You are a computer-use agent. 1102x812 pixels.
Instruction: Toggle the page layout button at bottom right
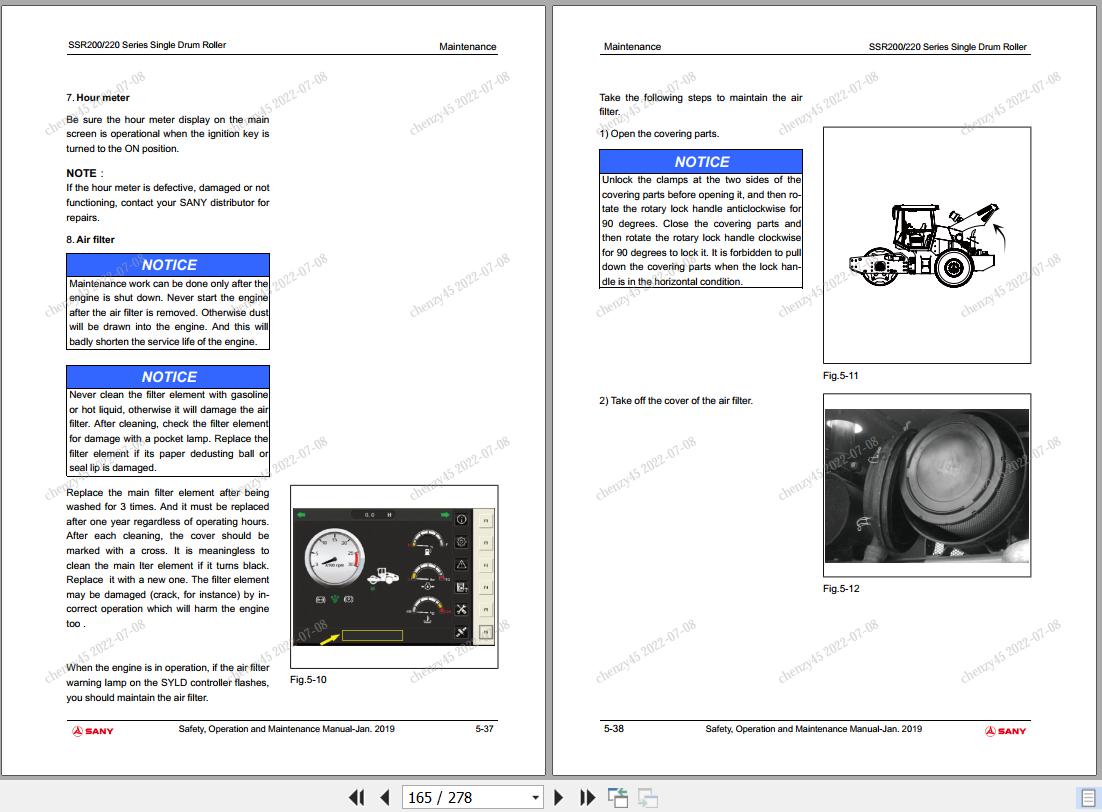click(1087, 797)
